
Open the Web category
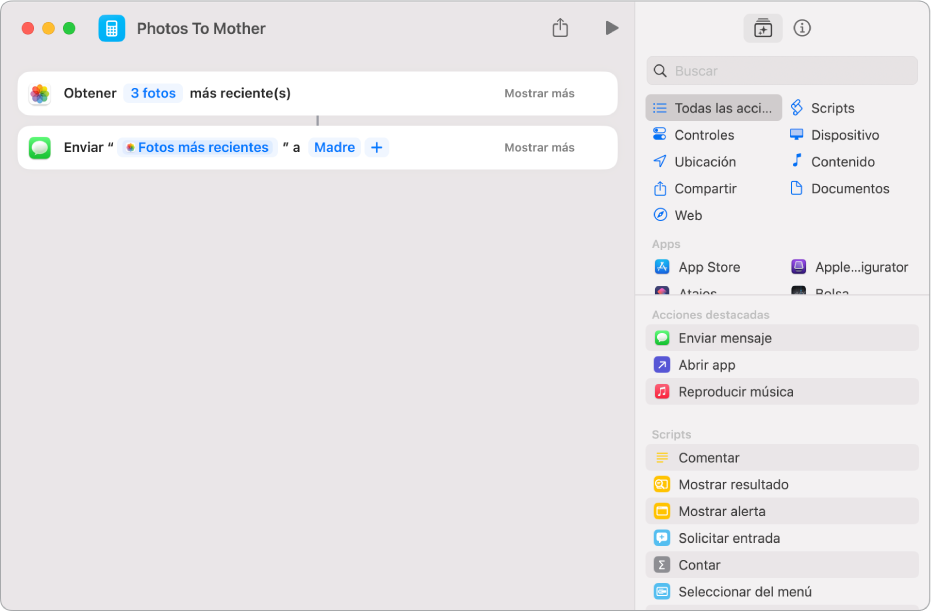677,215
